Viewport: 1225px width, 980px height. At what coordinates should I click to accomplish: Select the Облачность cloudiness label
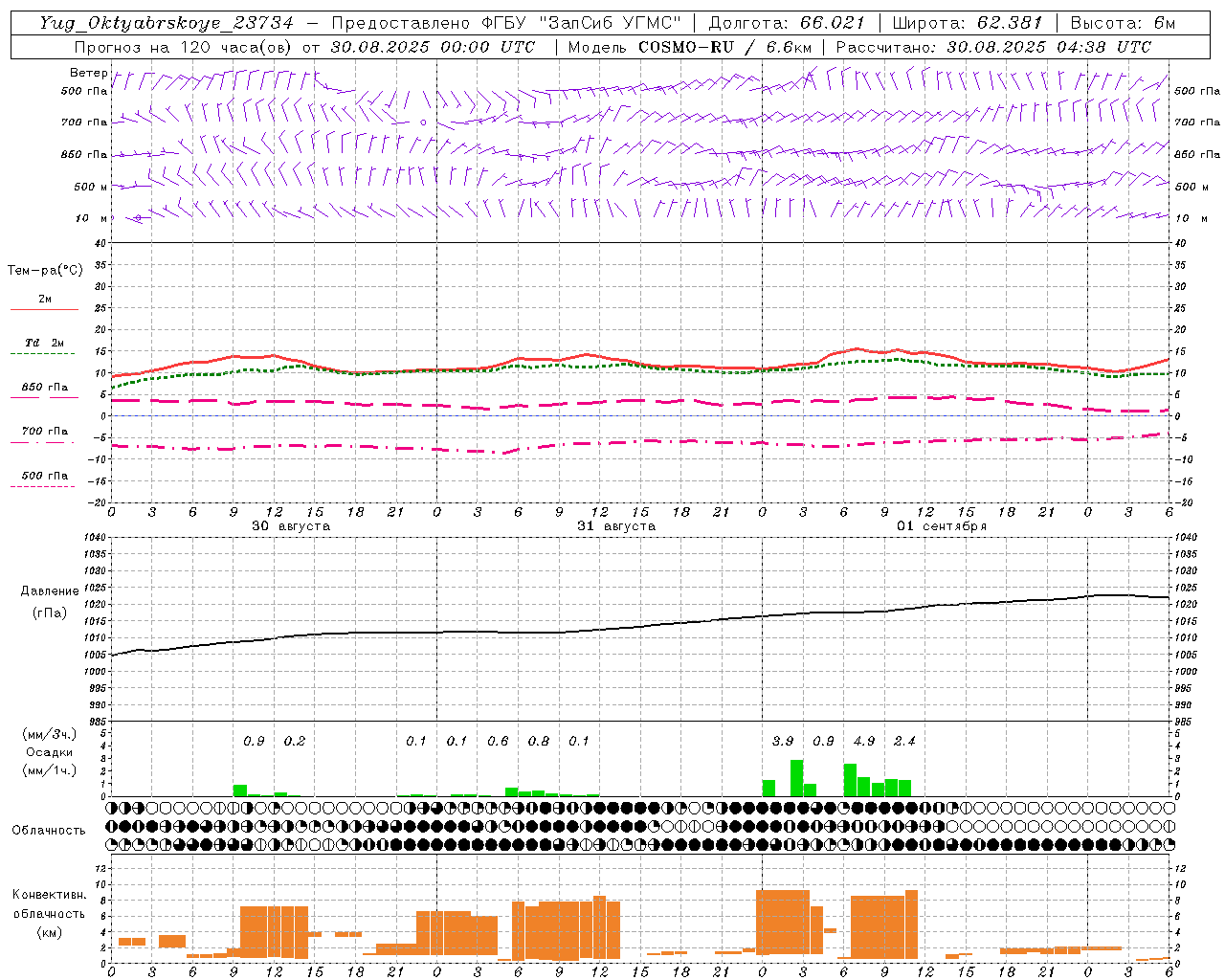tap(49, 831)
